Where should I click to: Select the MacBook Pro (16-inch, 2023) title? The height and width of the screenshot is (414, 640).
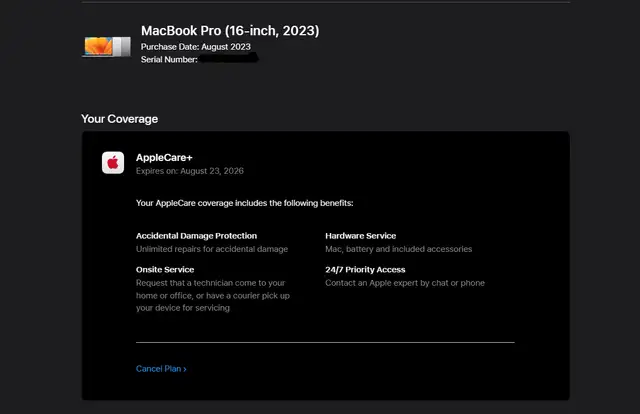(230, 31)
